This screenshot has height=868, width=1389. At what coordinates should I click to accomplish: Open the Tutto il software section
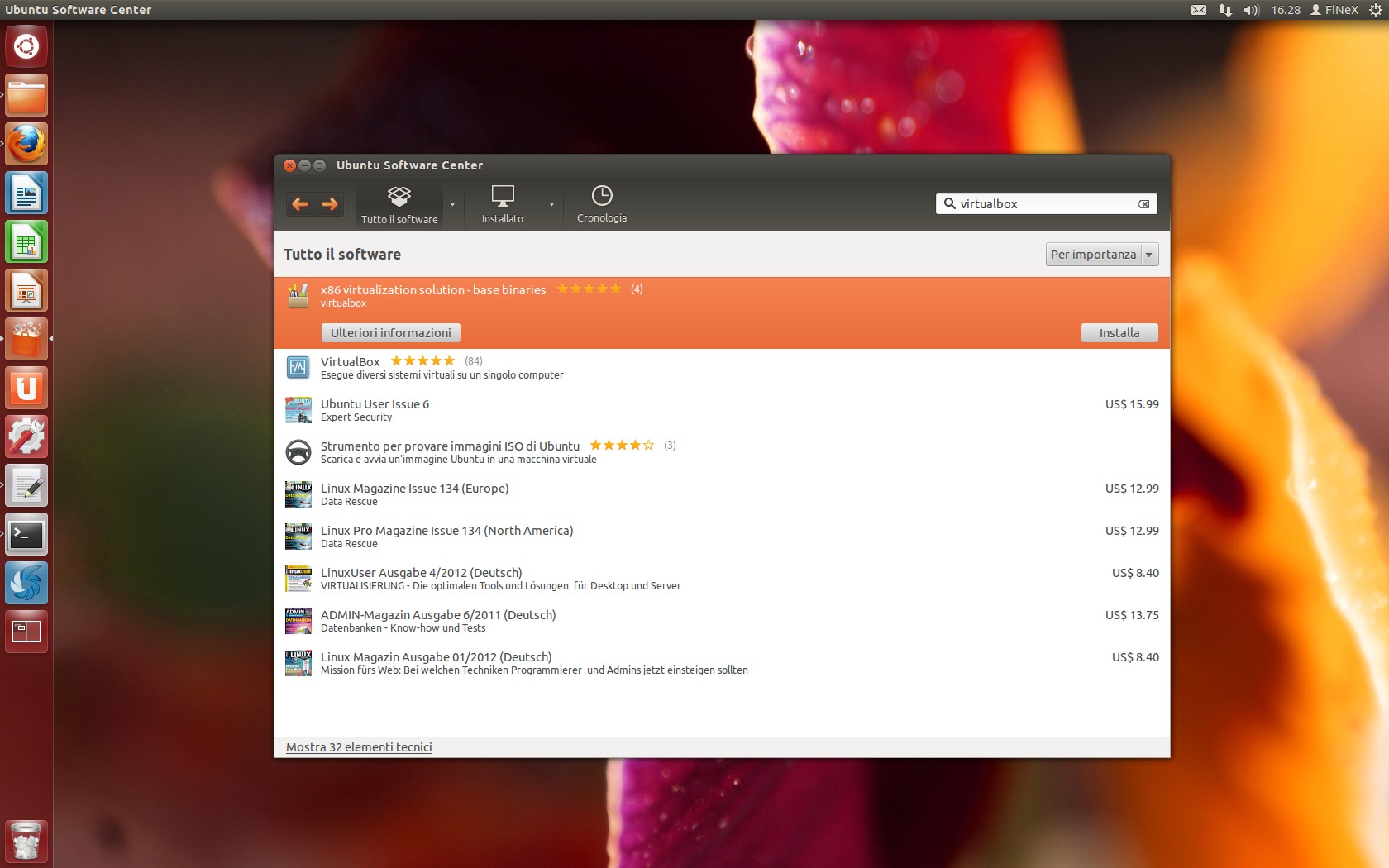[399, 205]
